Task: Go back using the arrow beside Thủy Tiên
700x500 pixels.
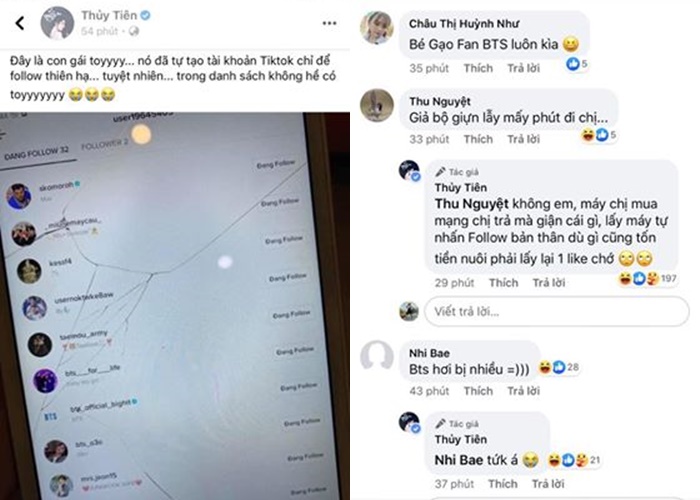Action: (x=20, y=23)
